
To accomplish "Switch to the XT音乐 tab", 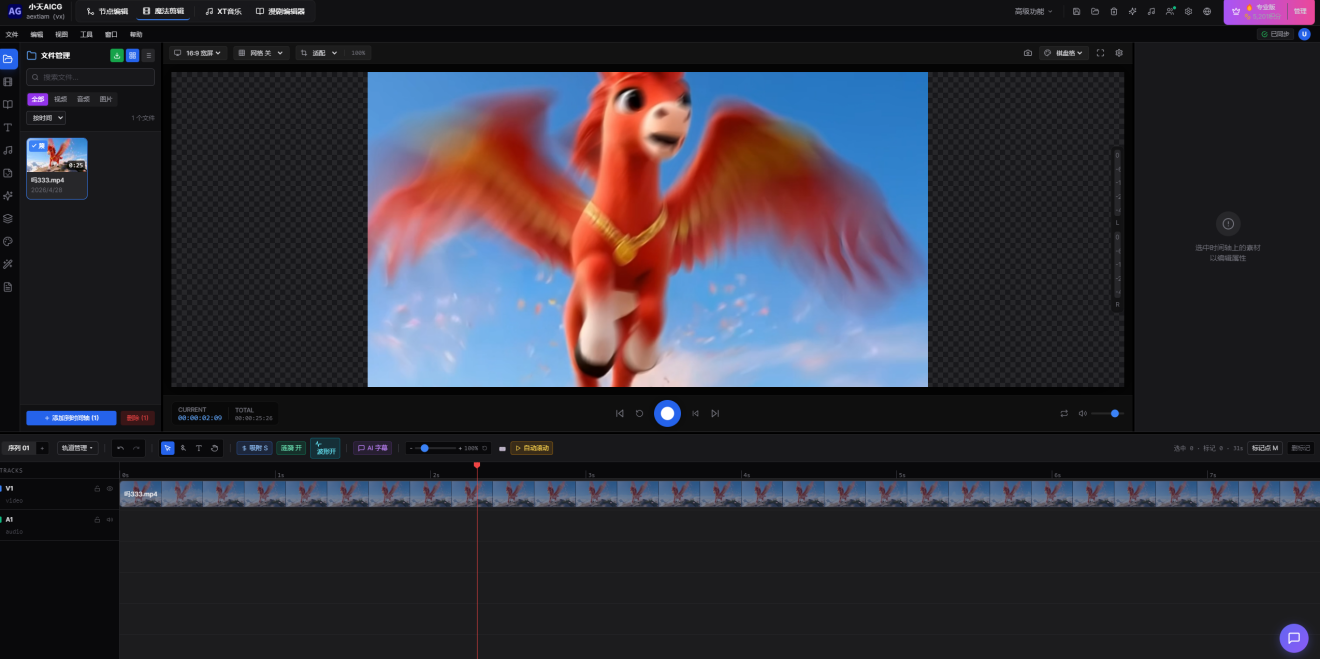I will point(222,11).
